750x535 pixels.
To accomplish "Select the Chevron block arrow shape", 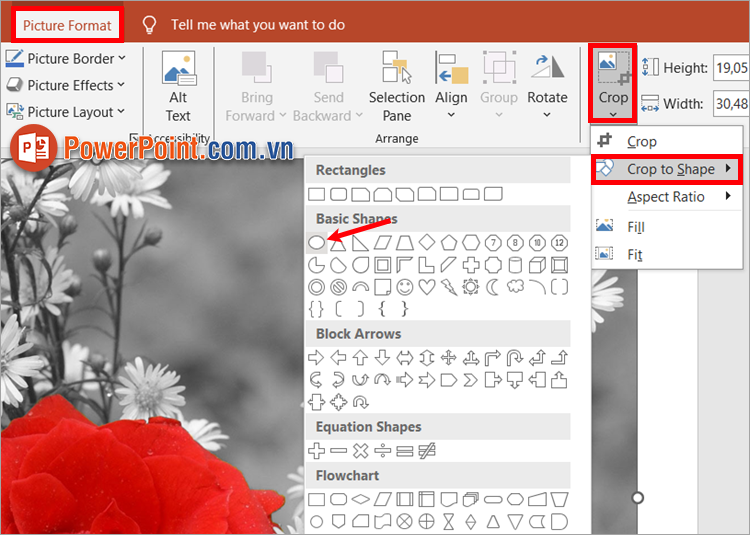I will click(x=471, y=380).
